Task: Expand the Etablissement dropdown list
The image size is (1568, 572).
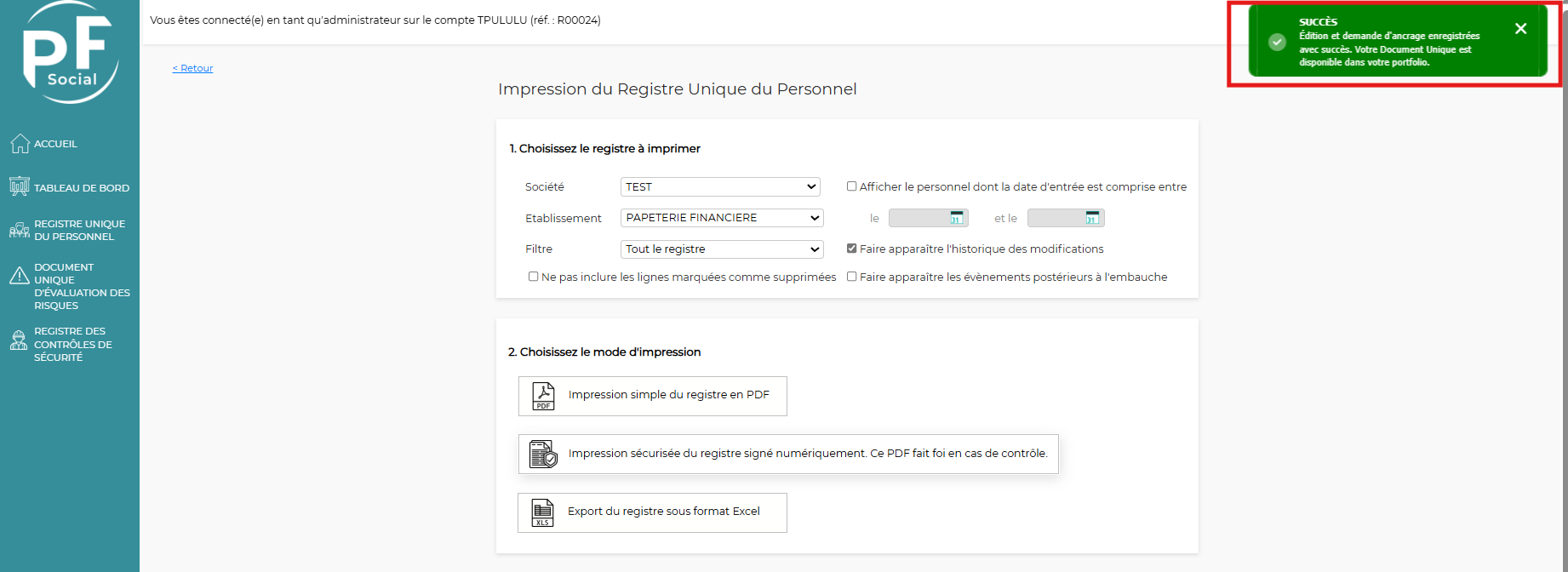Action: (722, 218)
